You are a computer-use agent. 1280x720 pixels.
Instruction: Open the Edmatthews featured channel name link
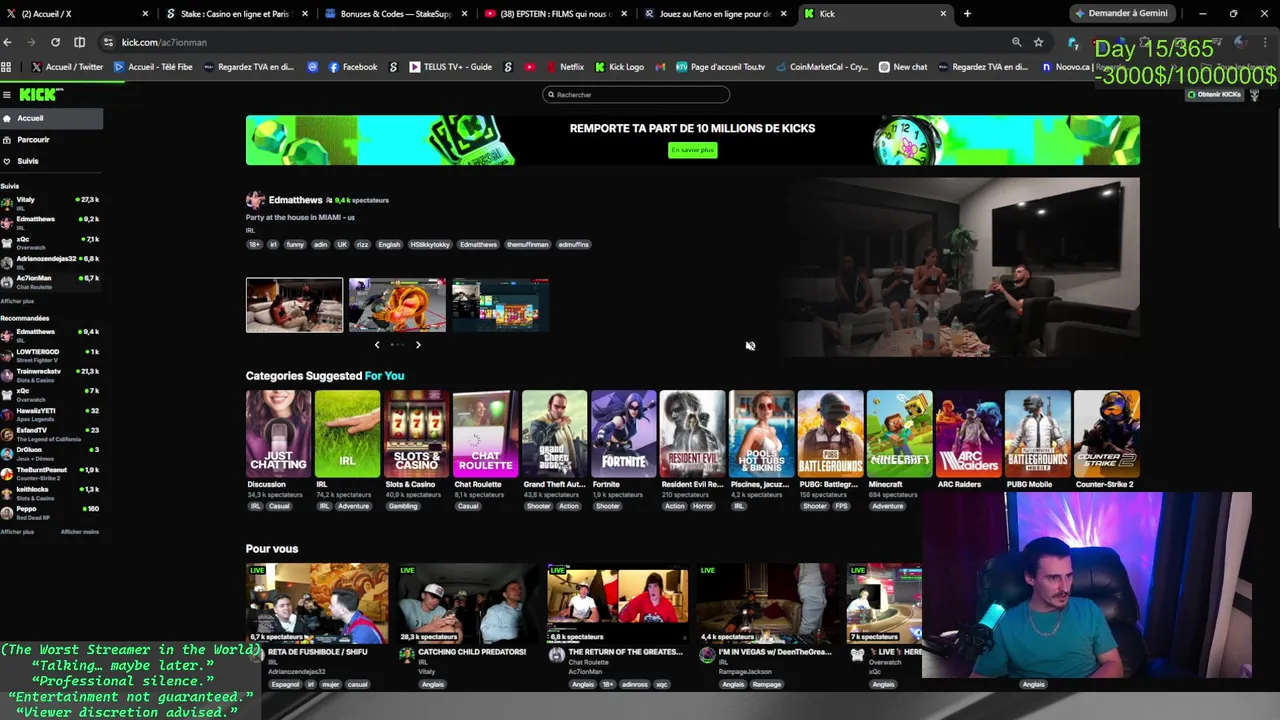pos(295,200)
